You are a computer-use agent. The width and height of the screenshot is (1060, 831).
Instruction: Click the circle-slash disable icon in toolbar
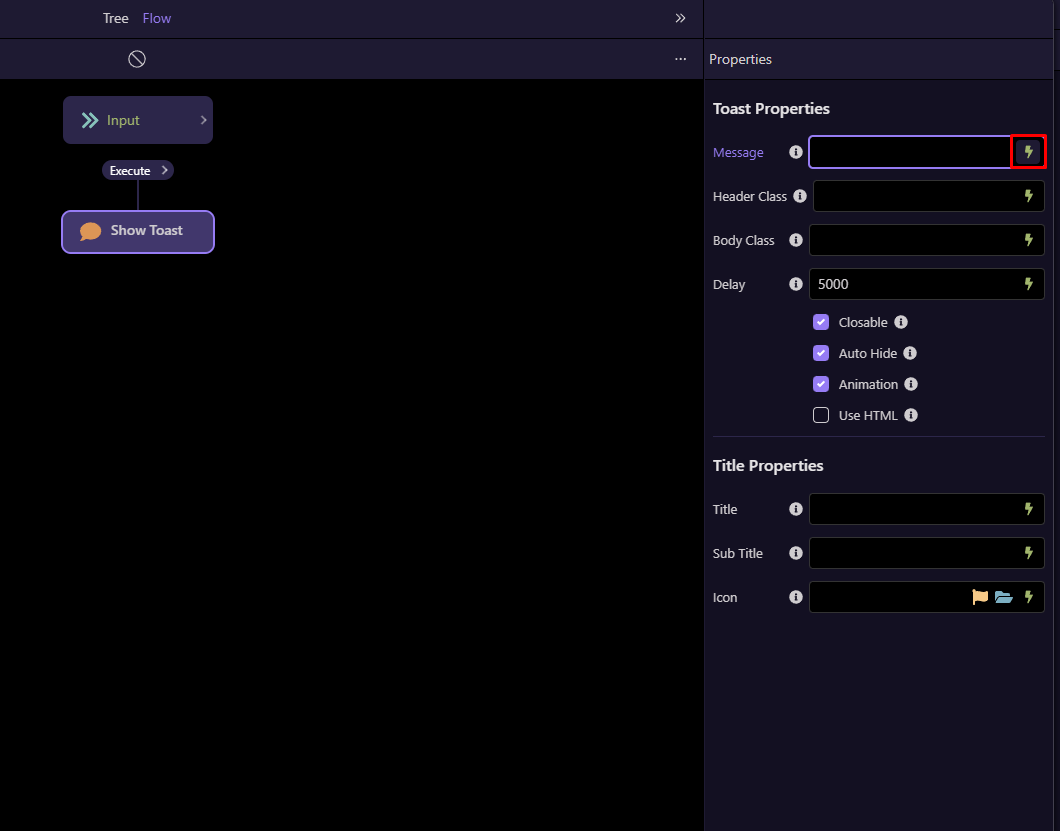coord(137,59)
